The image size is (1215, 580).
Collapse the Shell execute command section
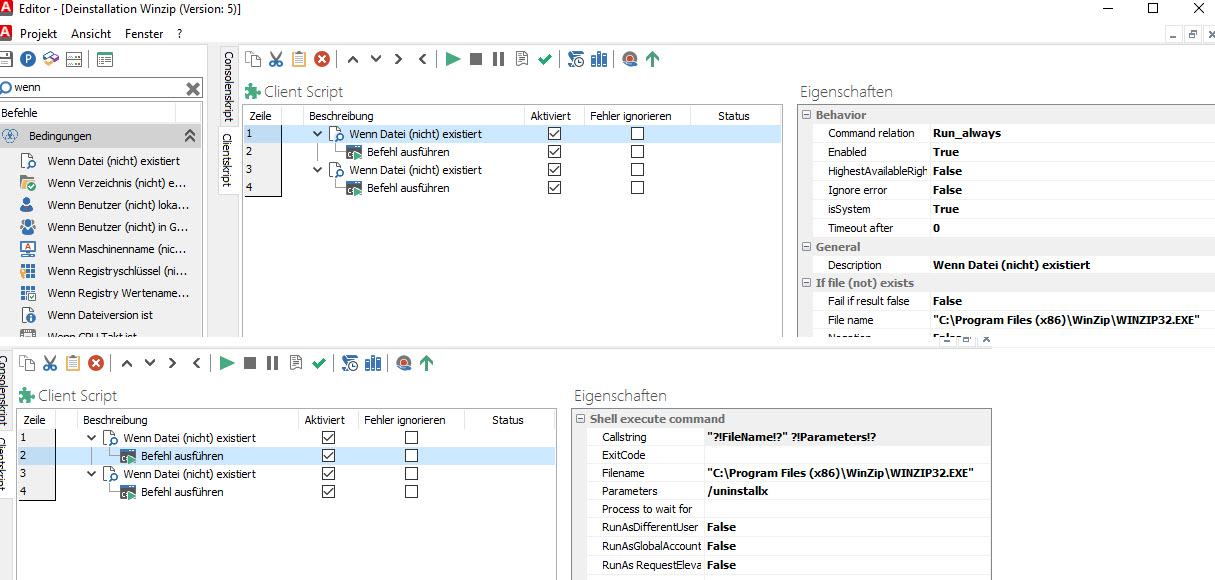[581, 419]
